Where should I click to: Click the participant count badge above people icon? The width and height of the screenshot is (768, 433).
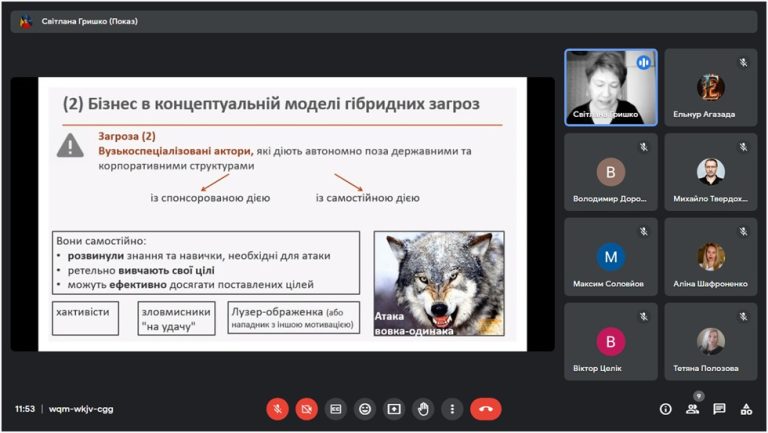[x=699, y=396]
